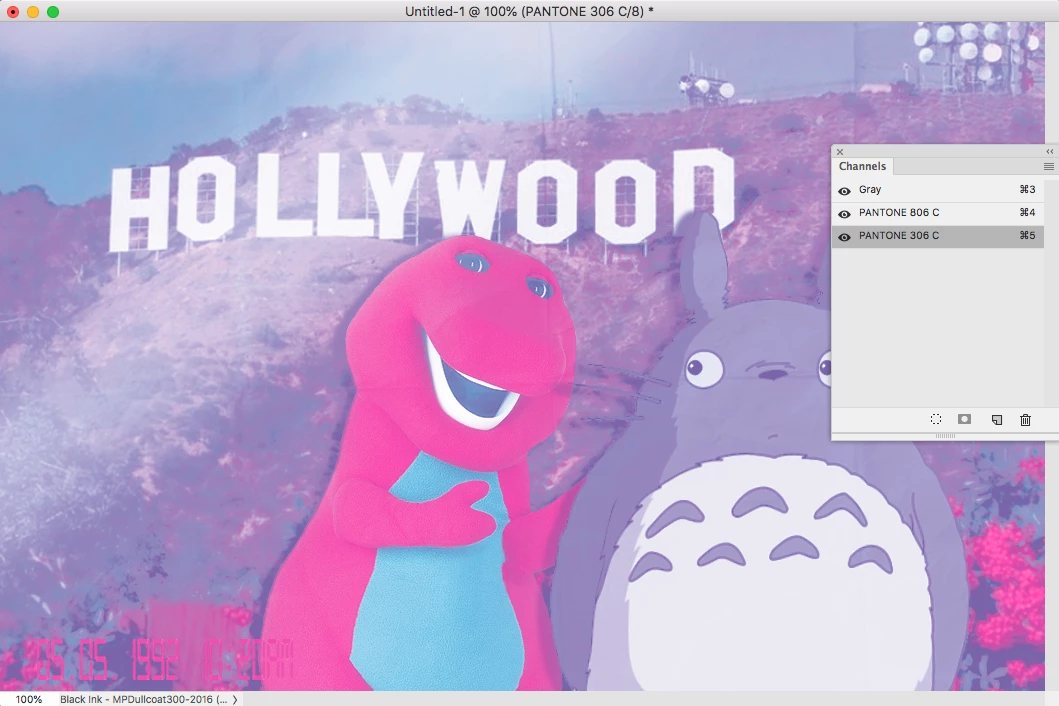Maximize the document window green button

pos(53,11)
